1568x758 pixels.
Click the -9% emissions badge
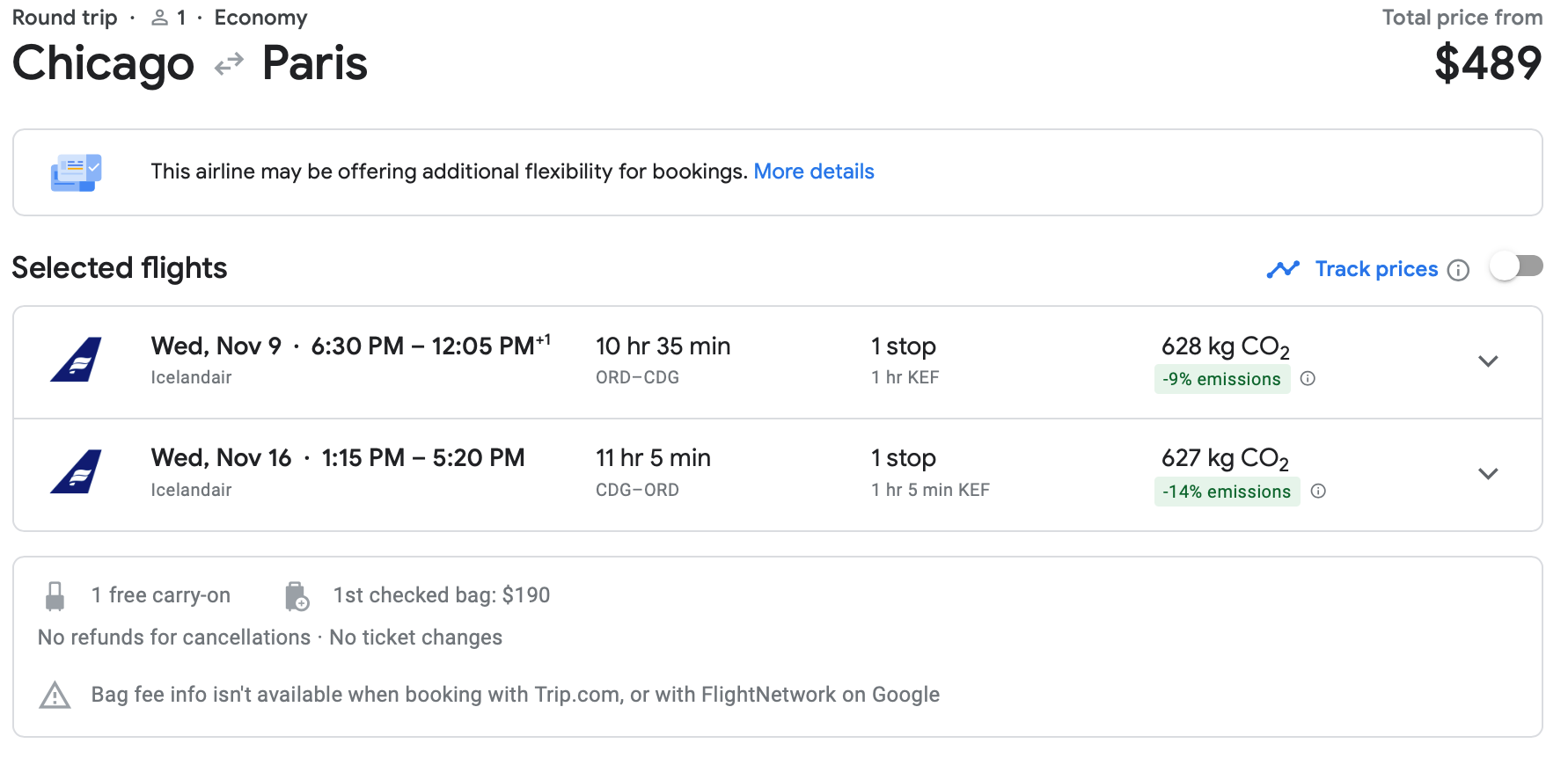(1221, 379)
